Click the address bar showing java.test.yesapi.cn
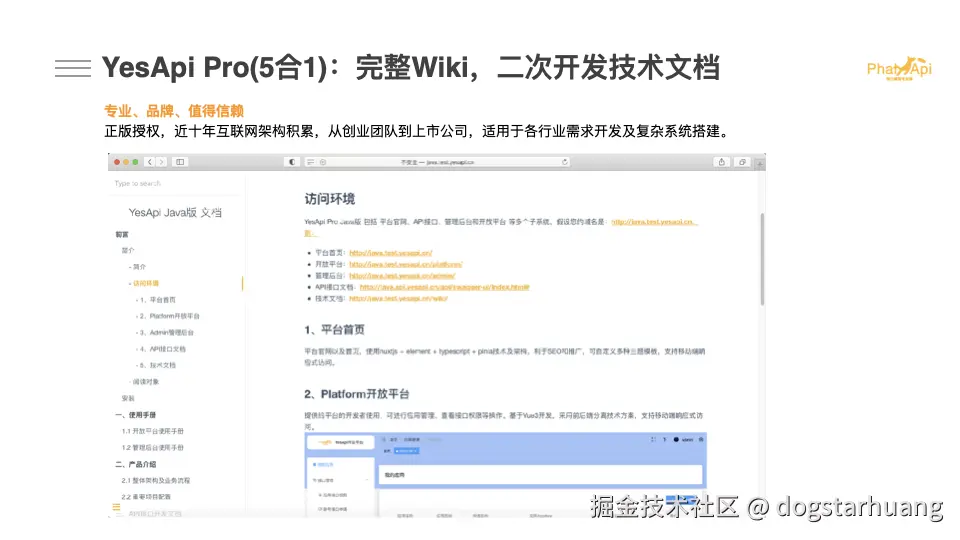Screen dimensions: 960x540 (x=438, y=162)
